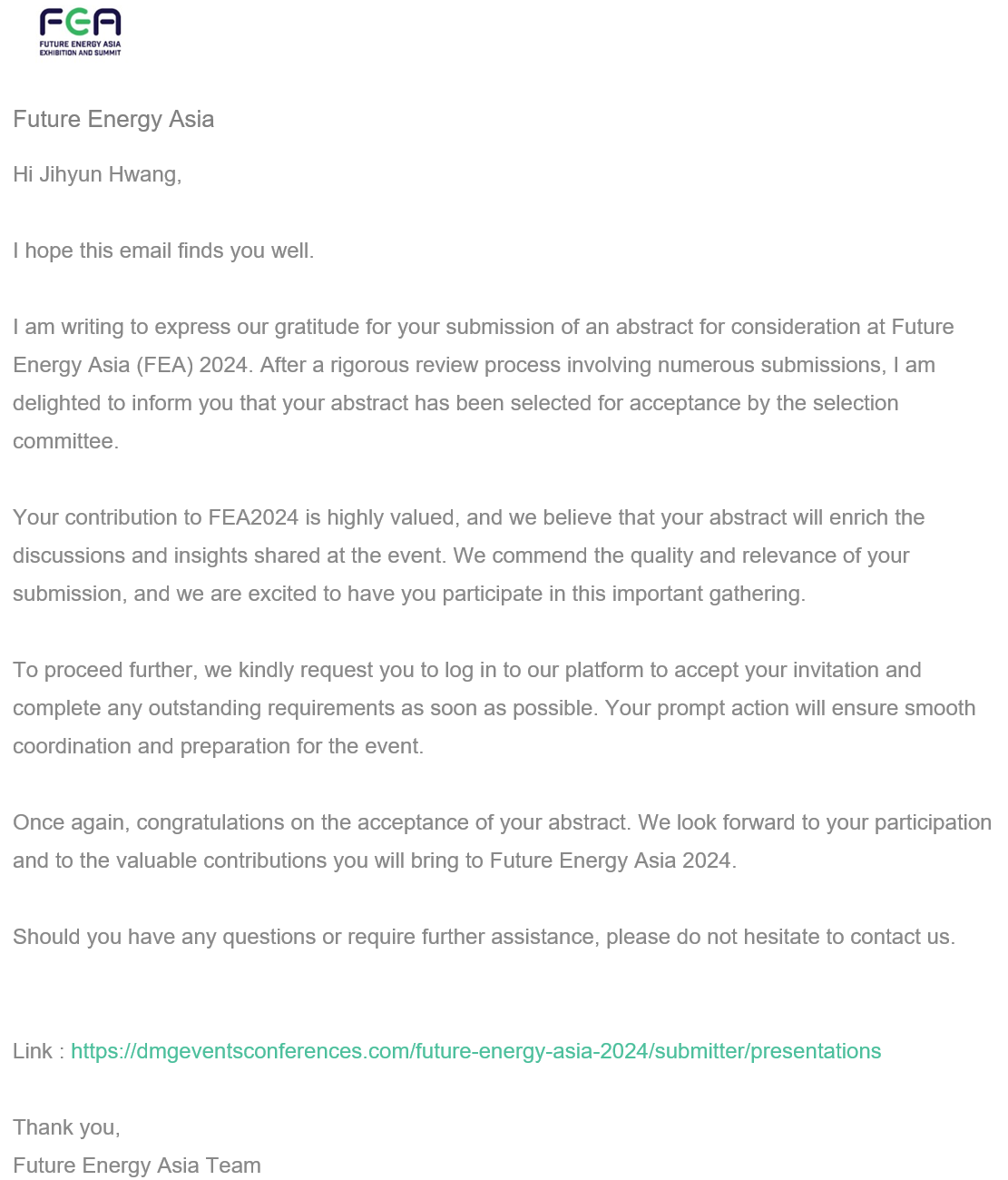Screen dimensions: 1008x1180
Task: Click the line starting complete any outstanding requirements
Action: coord(494,708)
